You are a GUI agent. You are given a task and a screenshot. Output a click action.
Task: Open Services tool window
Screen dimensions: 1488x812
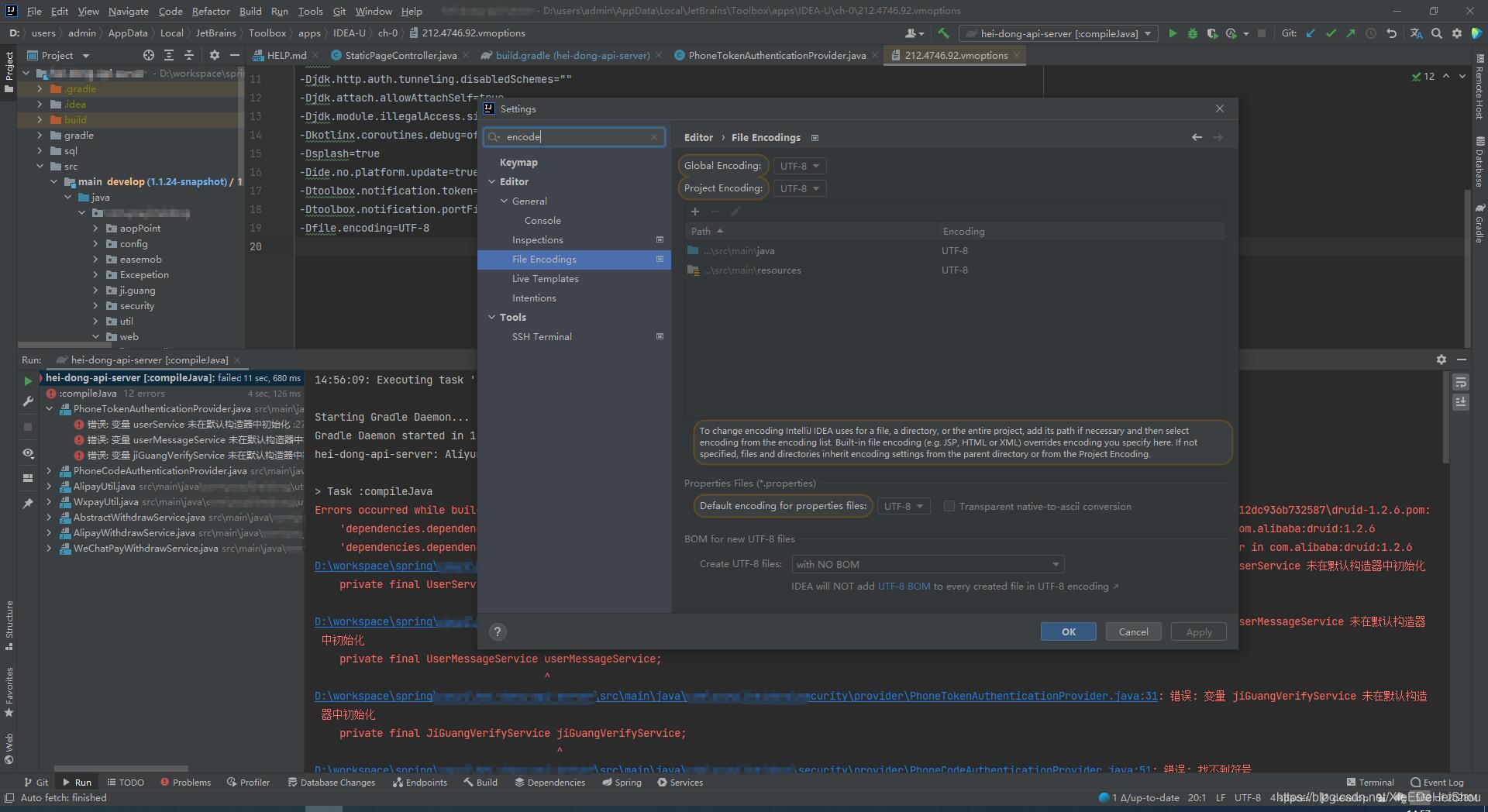pos(680,783)
